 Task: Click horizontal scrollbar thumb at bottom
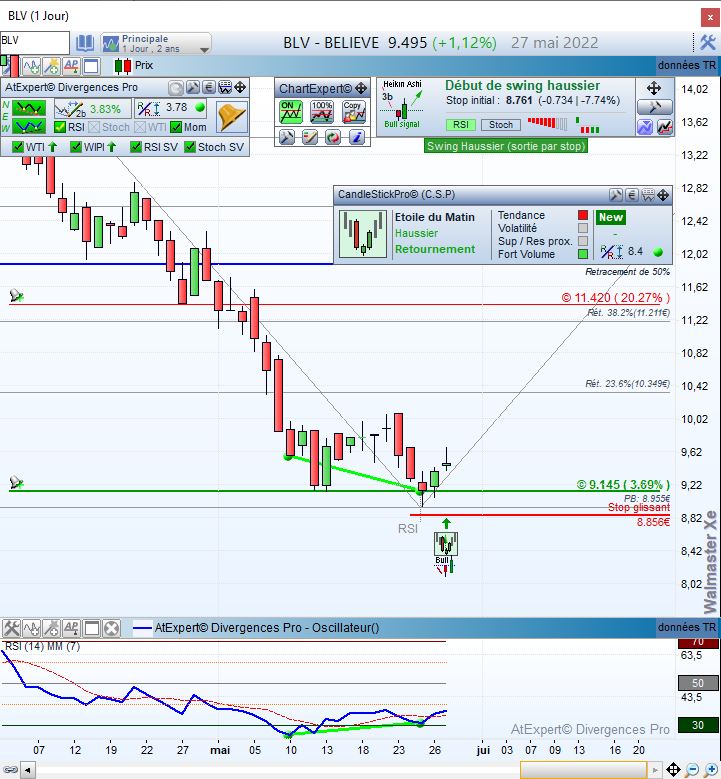click(583, 770)
